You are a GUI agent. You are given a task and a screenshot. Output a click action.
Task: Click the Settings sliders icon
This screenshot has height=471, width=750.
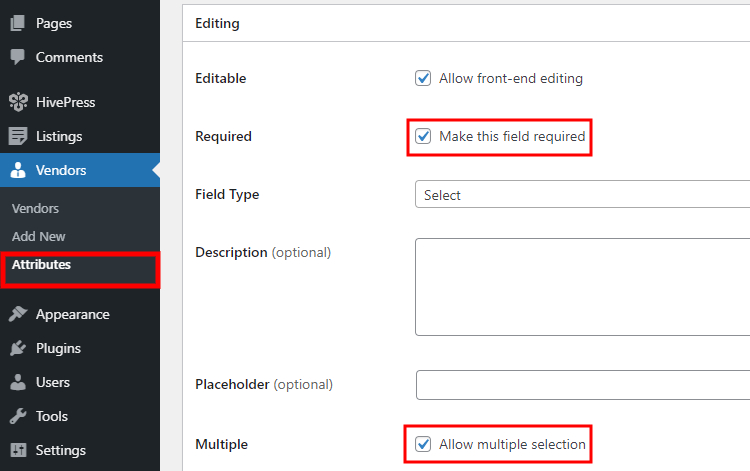pyautogui.click(x=18, y=450)
